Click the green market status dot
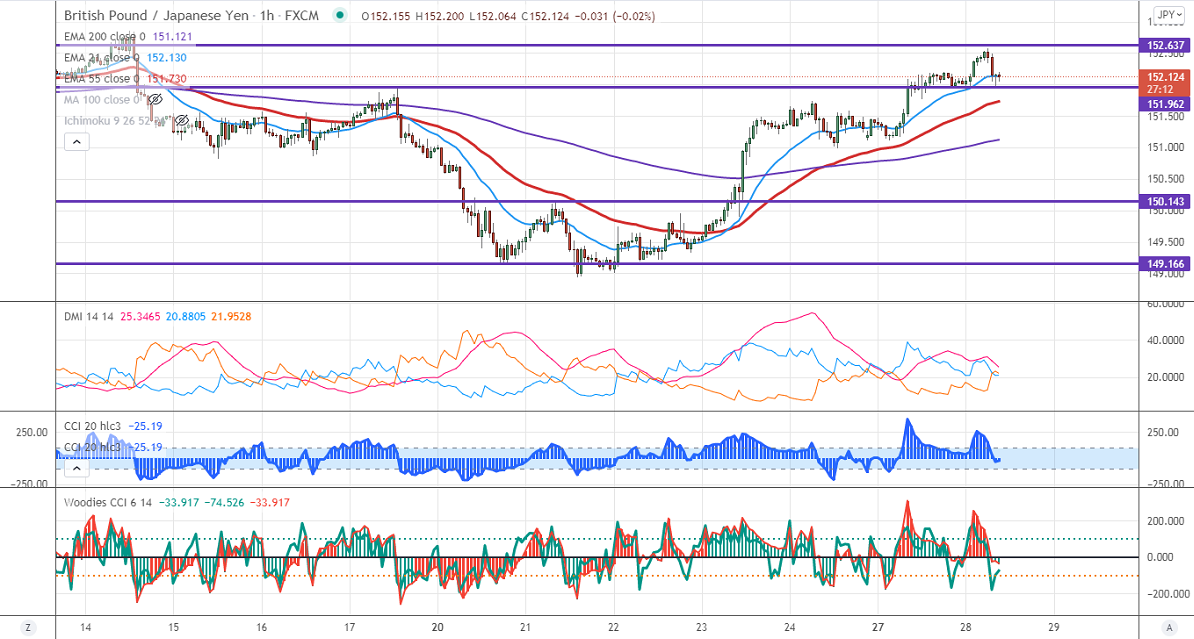 [x=342, y=16]
